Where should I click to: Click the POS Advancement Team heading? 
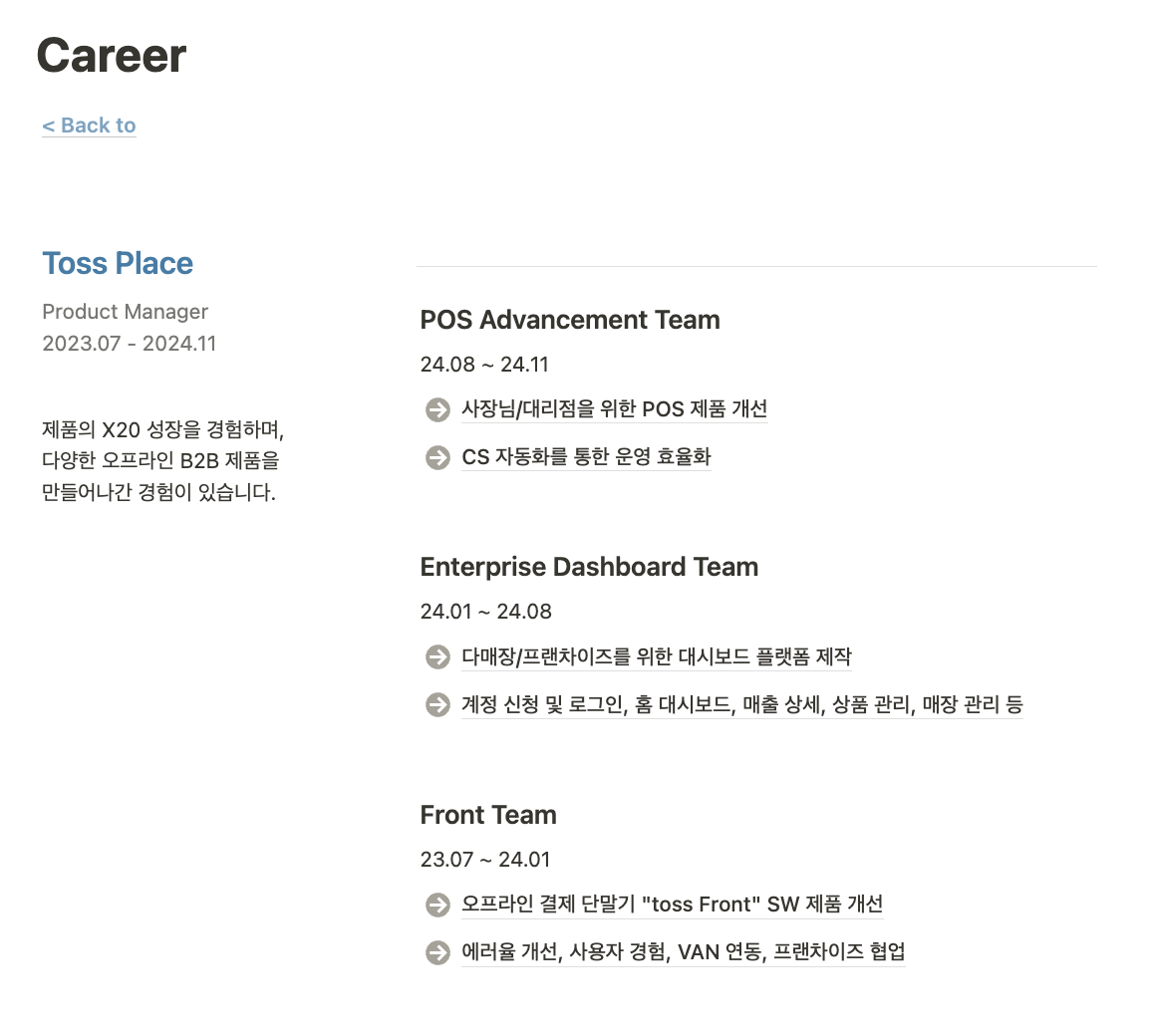point(570,320)
